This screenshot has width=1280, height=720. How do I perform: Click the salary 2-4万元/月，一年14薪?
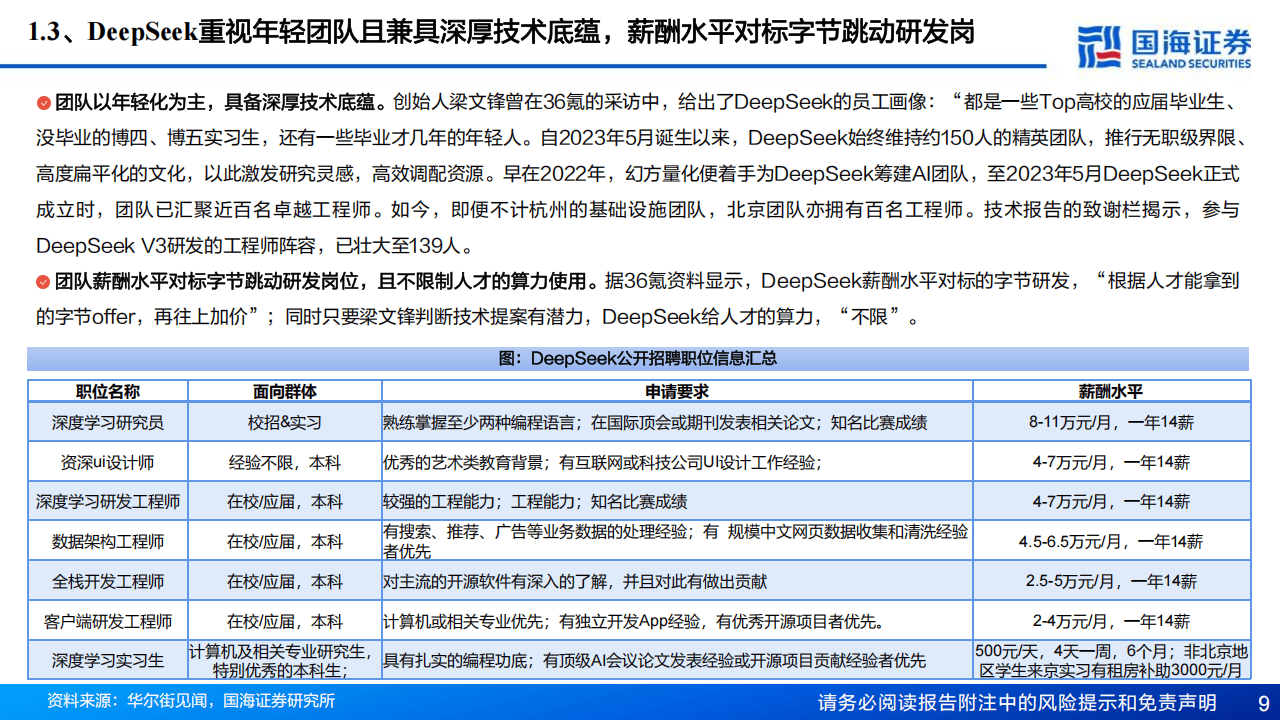click(1110, 621)
